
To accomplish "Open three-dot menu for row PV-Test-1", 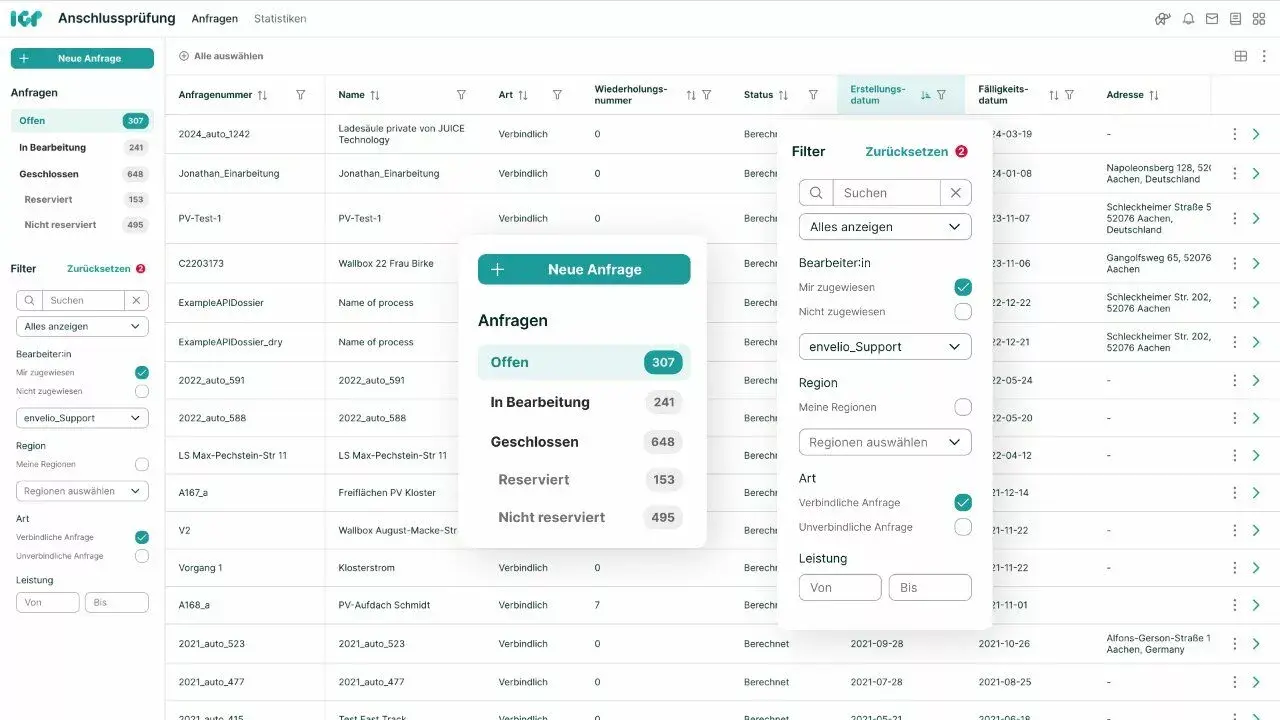I will (x=1234, y=218).
